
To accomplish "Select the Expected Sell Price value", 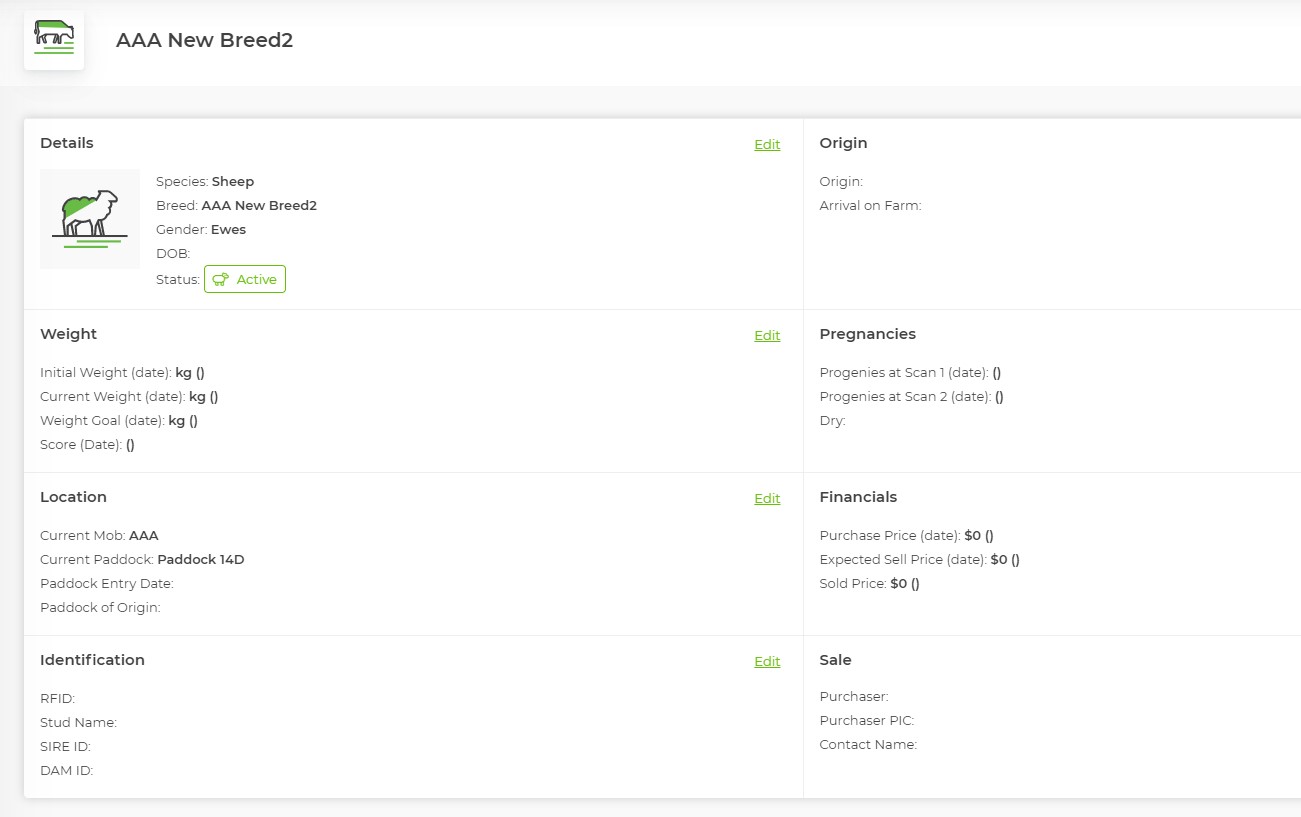I will tap(1005, 560).
